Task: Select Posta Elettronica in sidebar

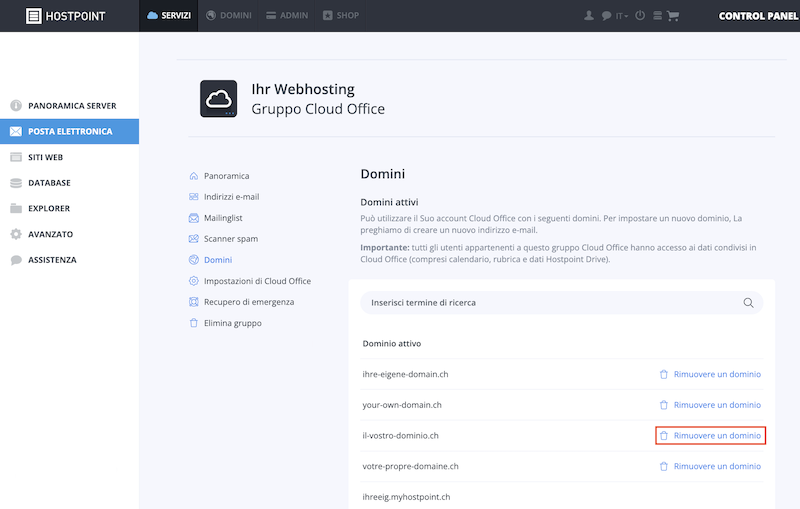Action: point(69,131)
